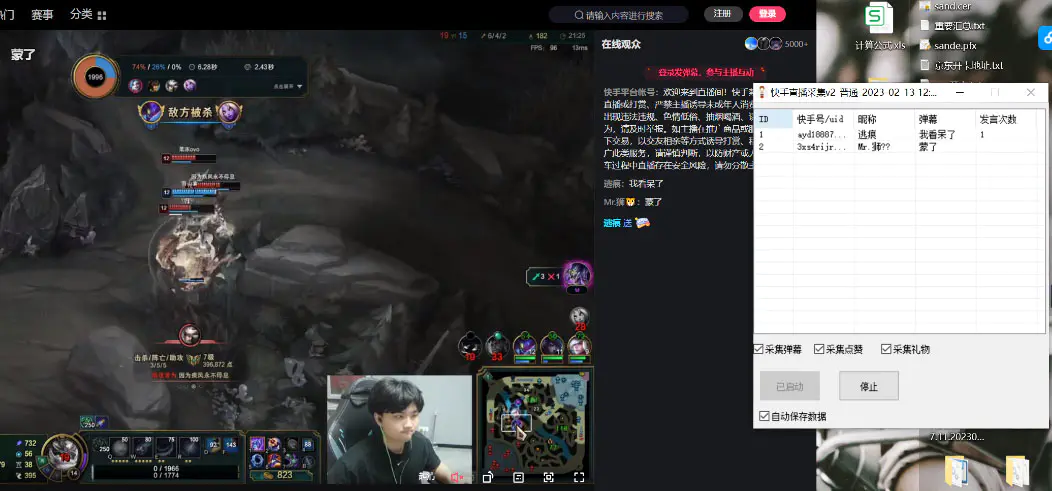Viewport: 1052px width, 491px height.
Task: Click the search magnifier icon
Action: 578,15
